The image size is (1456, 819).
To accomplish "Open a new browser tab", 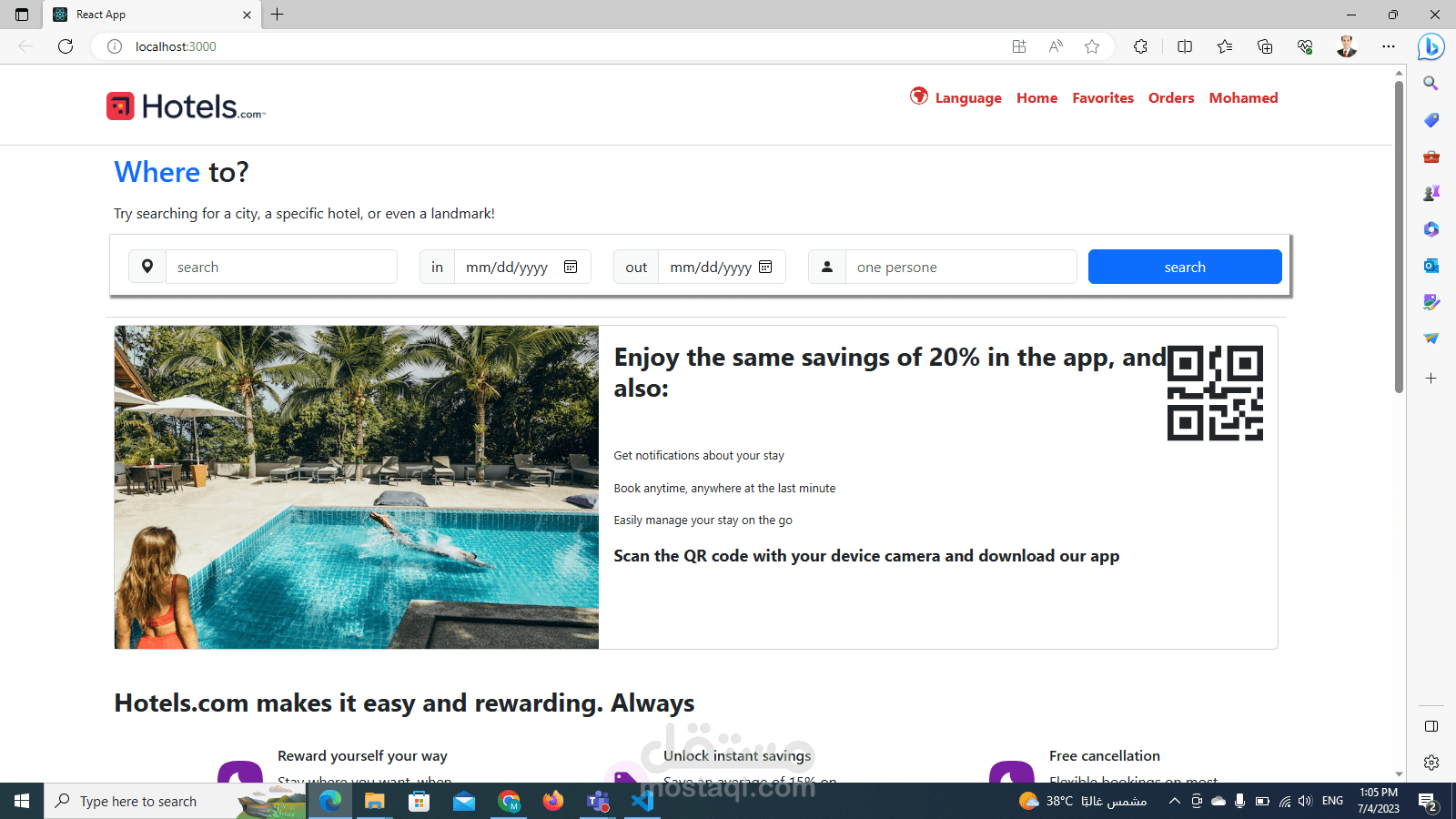I will coord(278,15).
